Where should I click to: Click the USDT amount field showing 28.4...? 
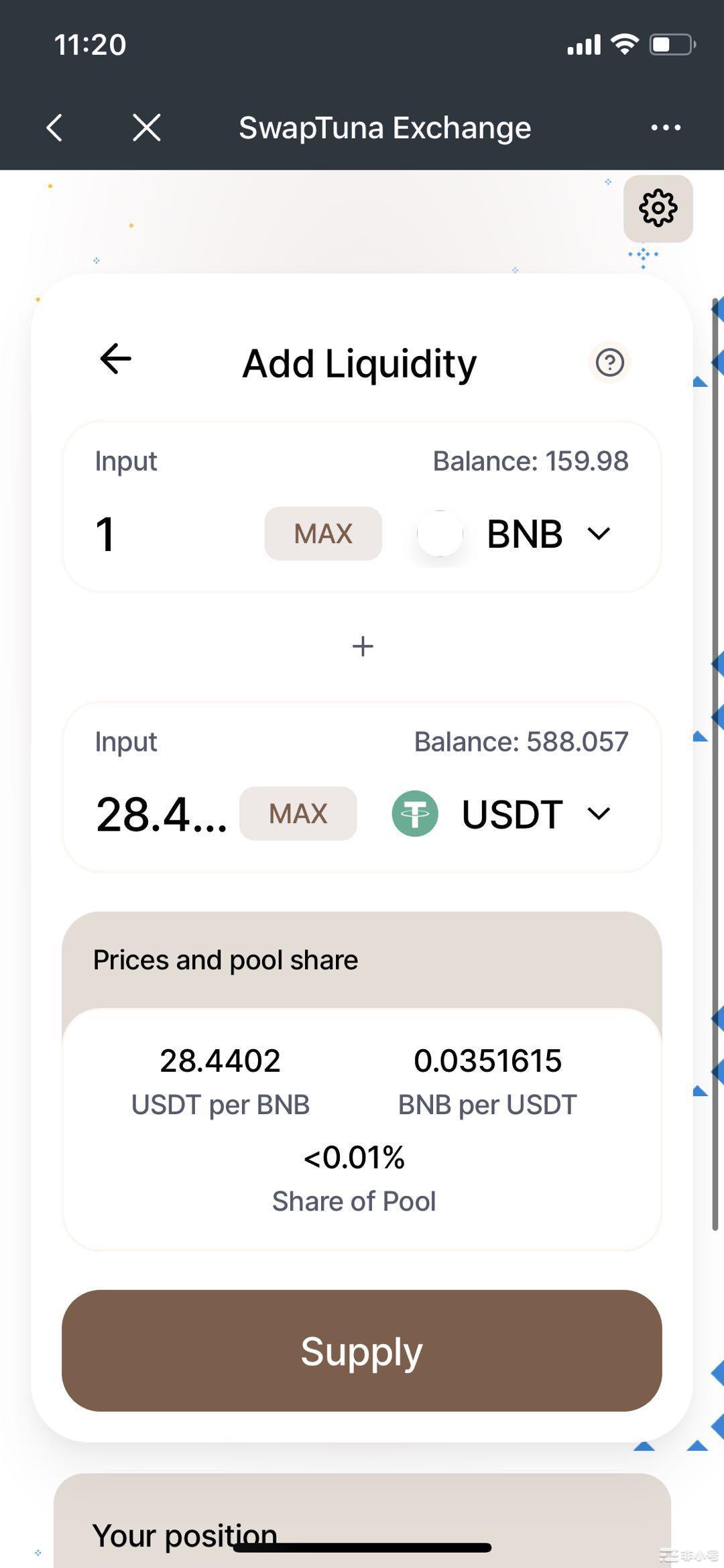162,815
